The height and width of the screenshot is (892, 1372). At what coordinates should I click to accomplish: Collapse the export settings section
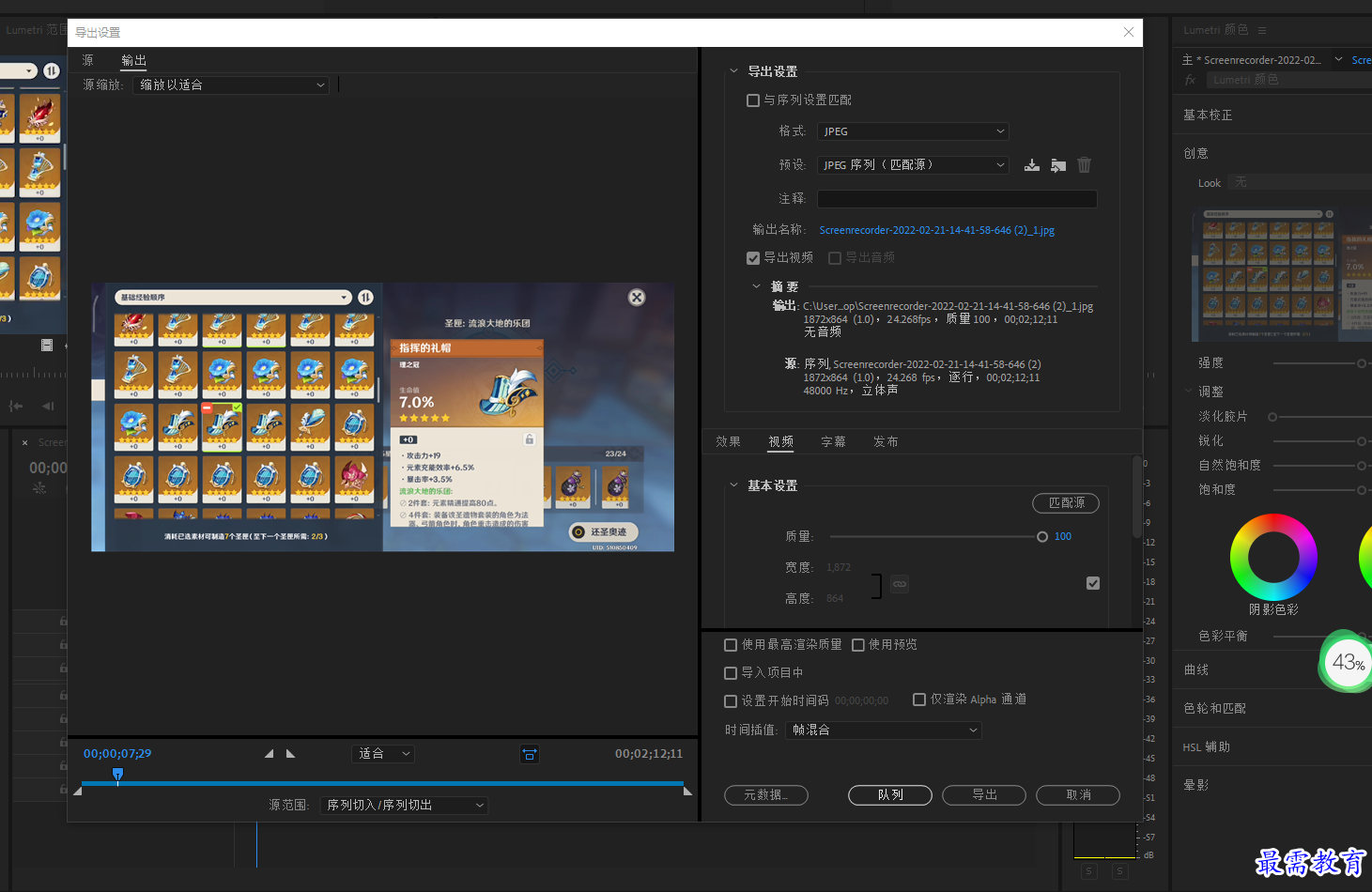734,71
